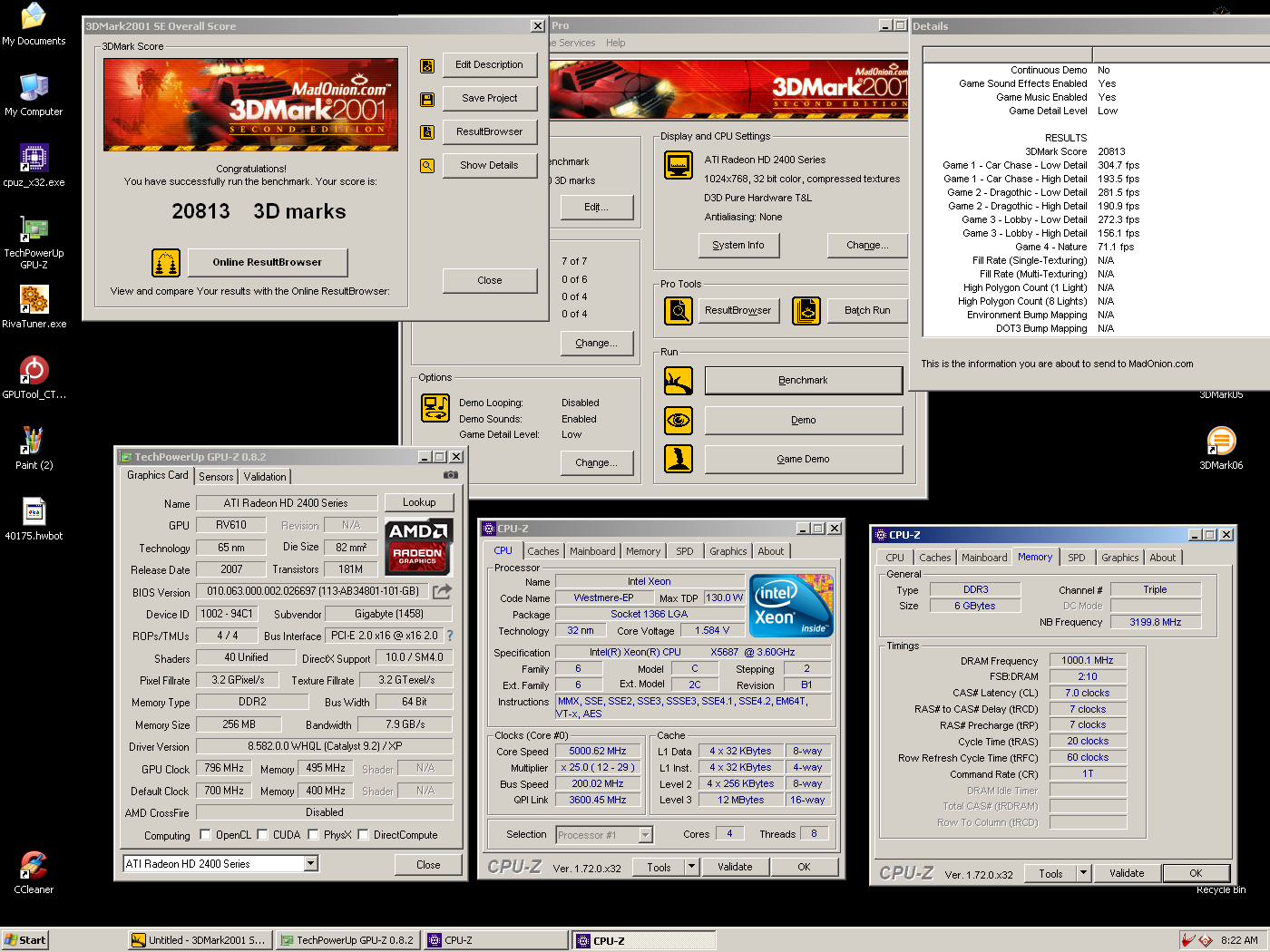Open the Help menu in 3DMark2001 Pro
The width and height of the screenshot is (1270, 952).
616,43
